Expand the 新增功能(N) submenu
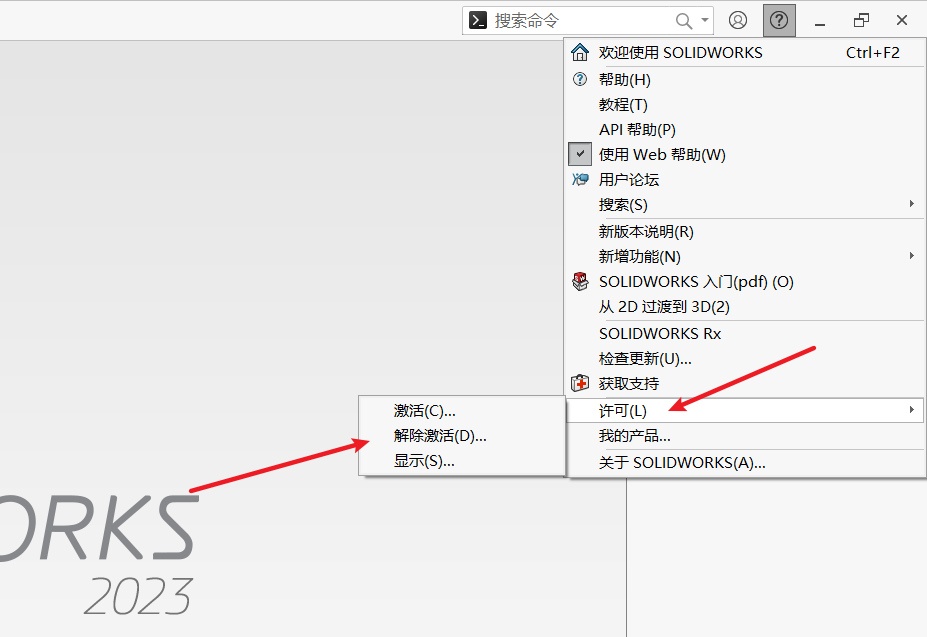The height and width of the screenshot is (637, 927). tap(911, 256)
